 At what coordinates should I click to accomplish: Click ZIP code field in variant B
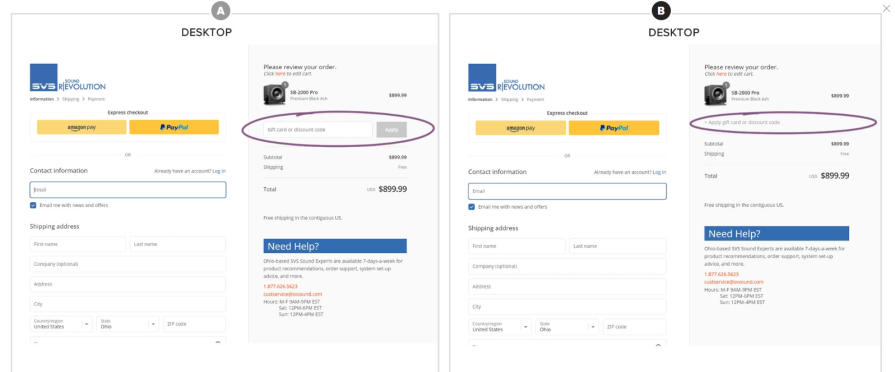(635, 327)
